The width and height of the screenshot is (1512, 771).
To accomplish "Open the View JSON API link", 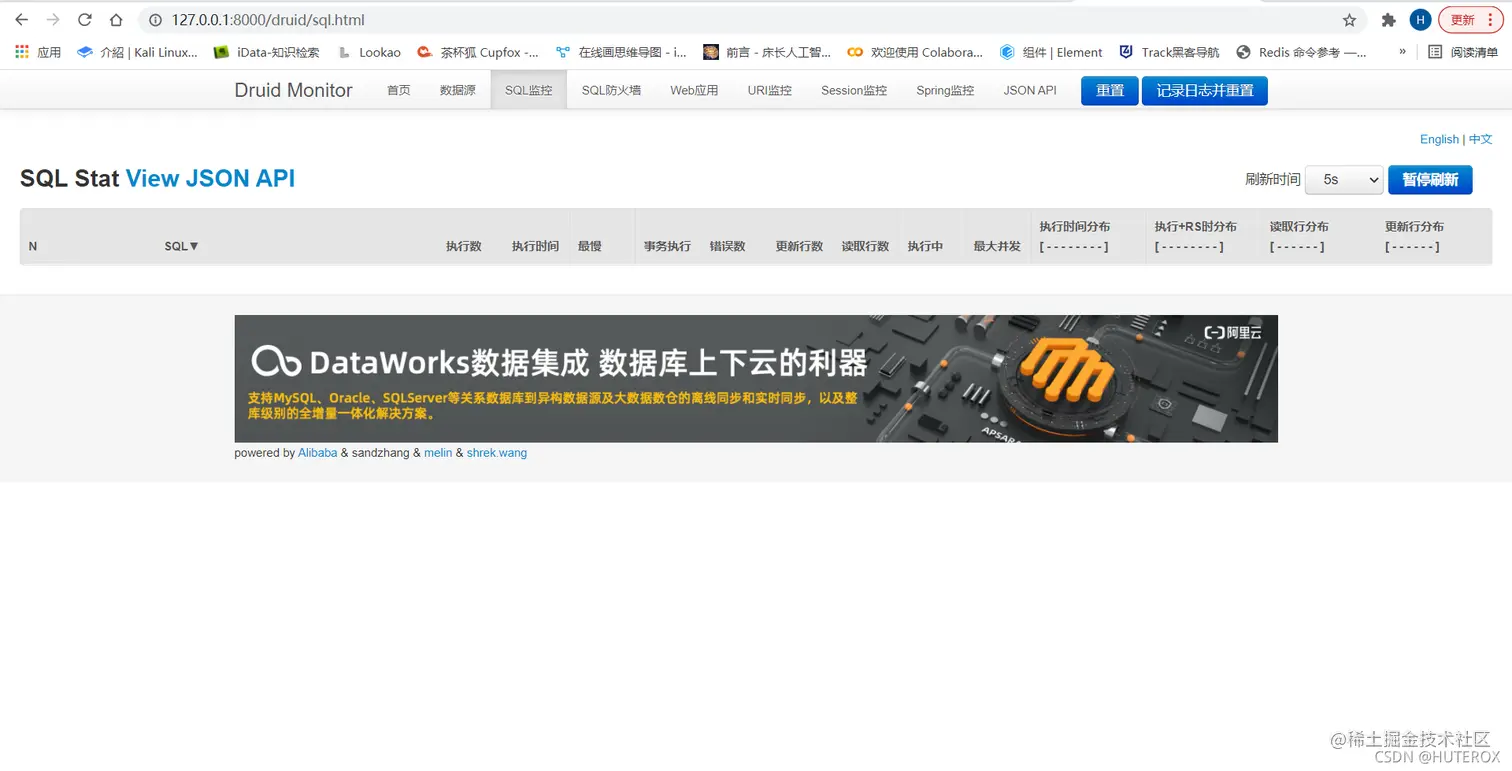I will (210, 178).
